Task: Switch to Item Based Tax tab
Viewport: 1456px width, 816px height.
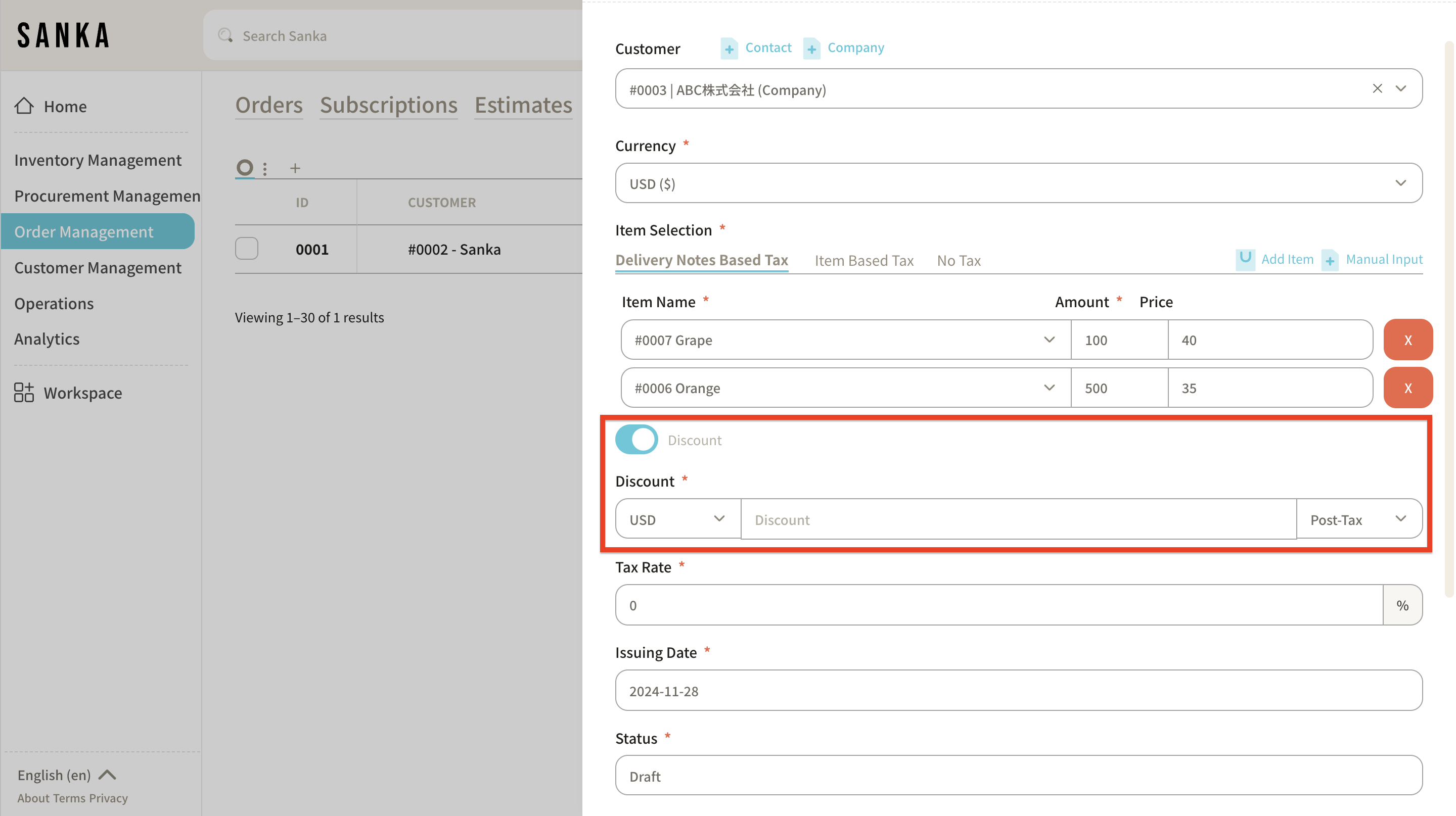Action: point(863,260)
